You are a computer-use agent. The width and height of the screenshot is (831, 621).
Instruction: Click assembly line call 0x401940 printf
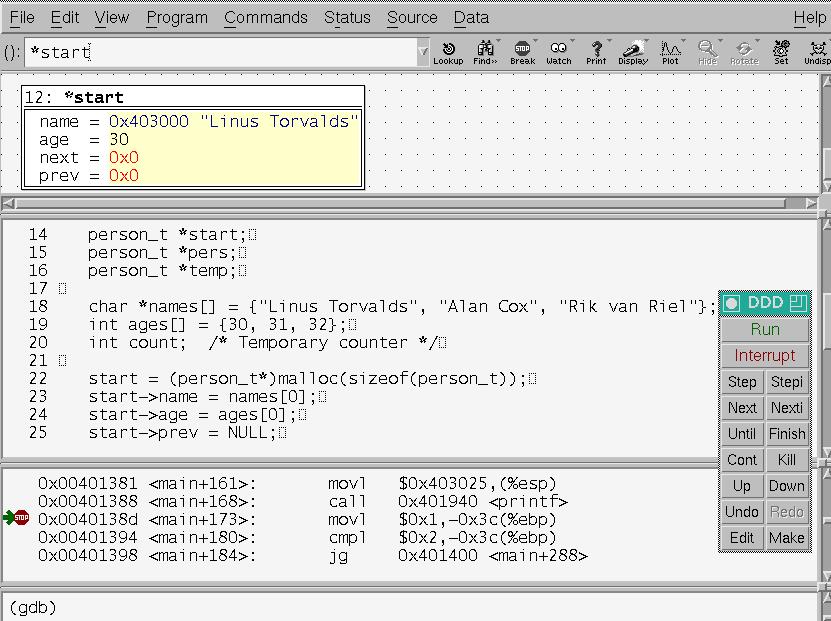(303, 501)
